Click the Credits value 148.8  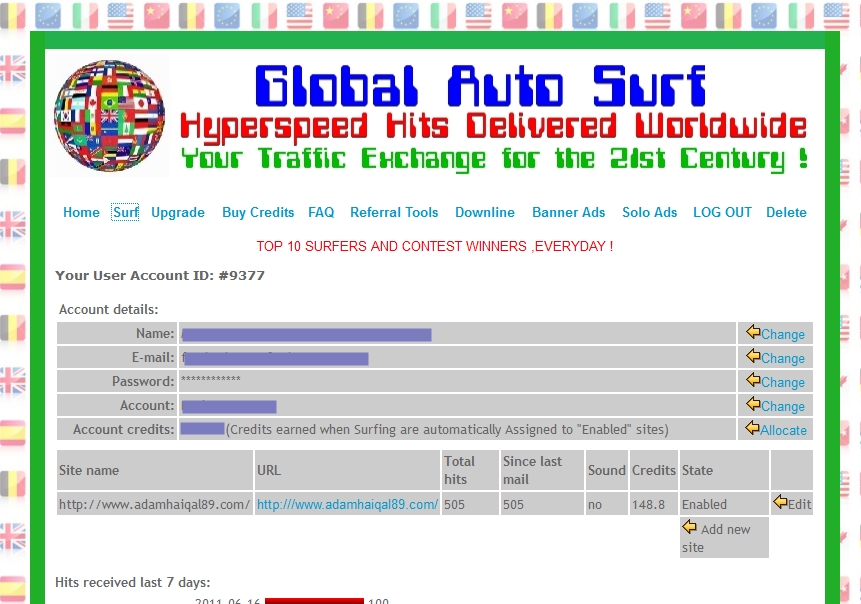648,505
